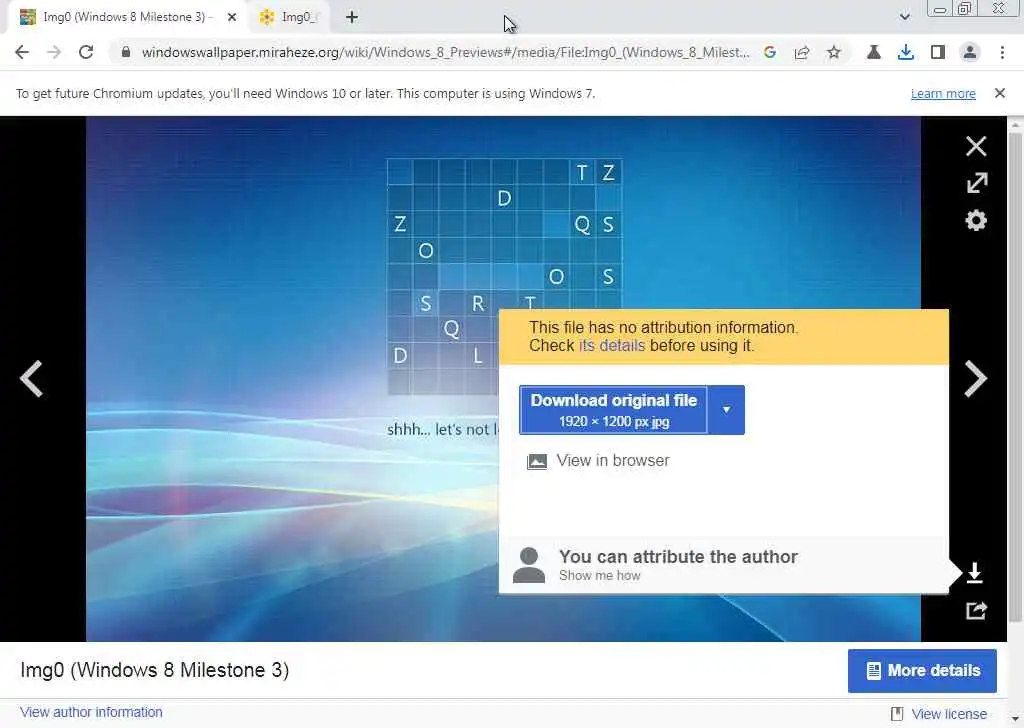Click View in browser link
Image resolution: width=1024 pixels, height=728 pixels.
click(x=613, y=460)
